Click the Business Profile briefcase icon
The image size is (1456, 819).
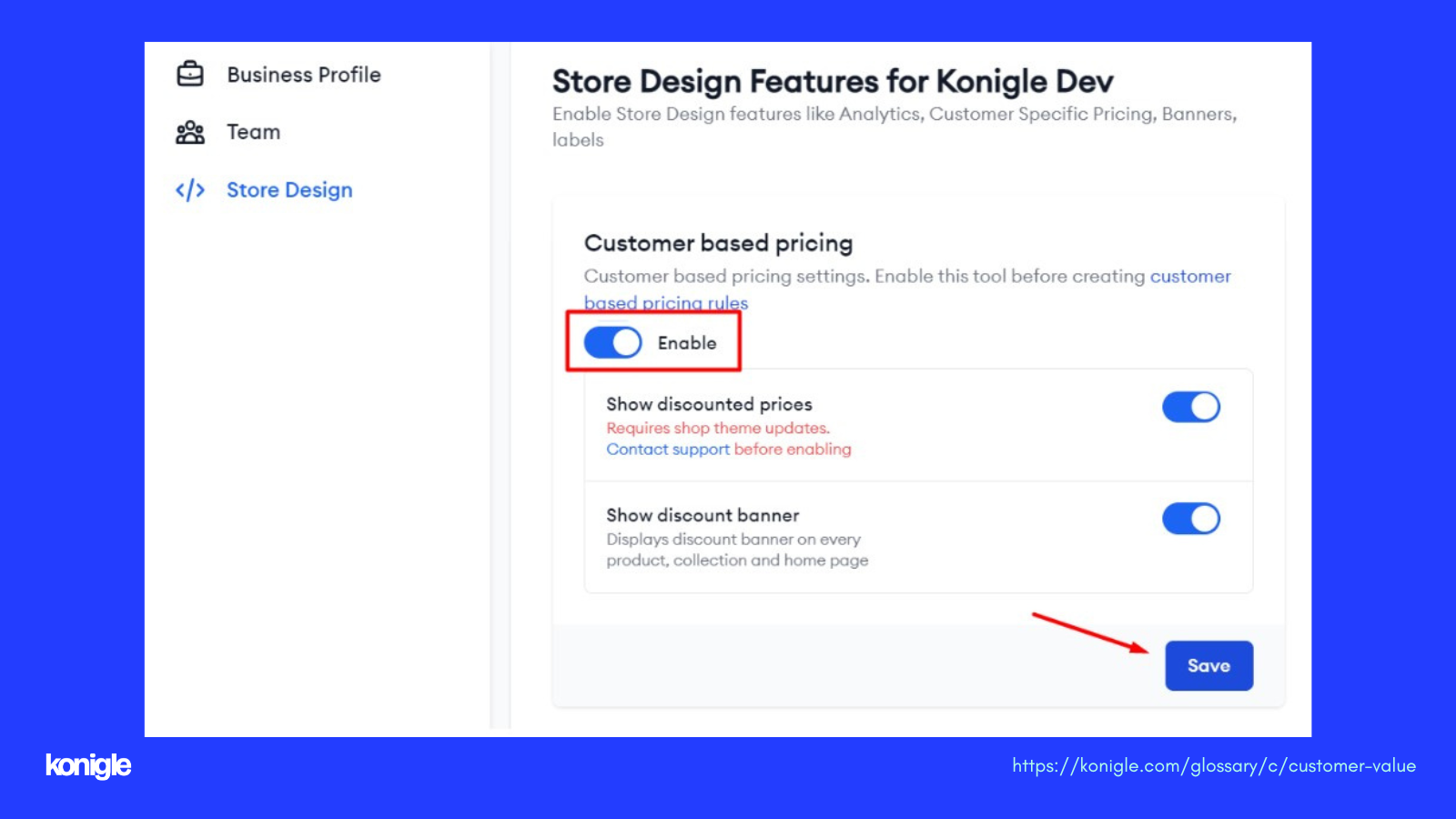tap(190, 74)
